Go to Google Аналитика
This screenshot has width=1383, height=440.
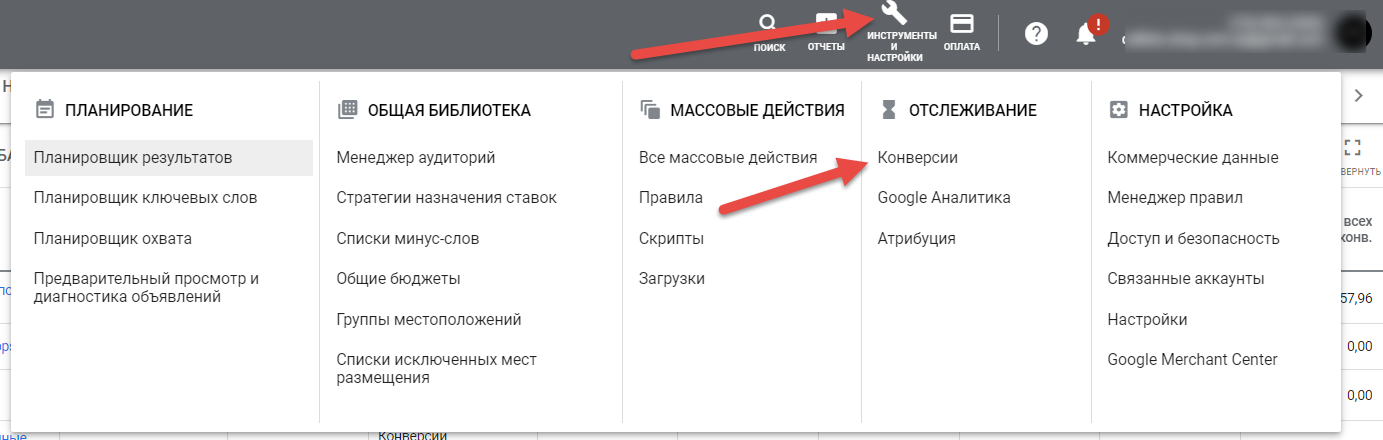pos(943,198)
